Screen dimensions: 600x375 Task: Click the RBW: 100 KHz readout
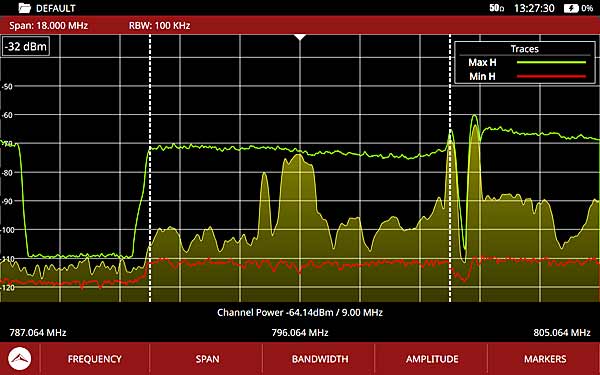point(160,26)
